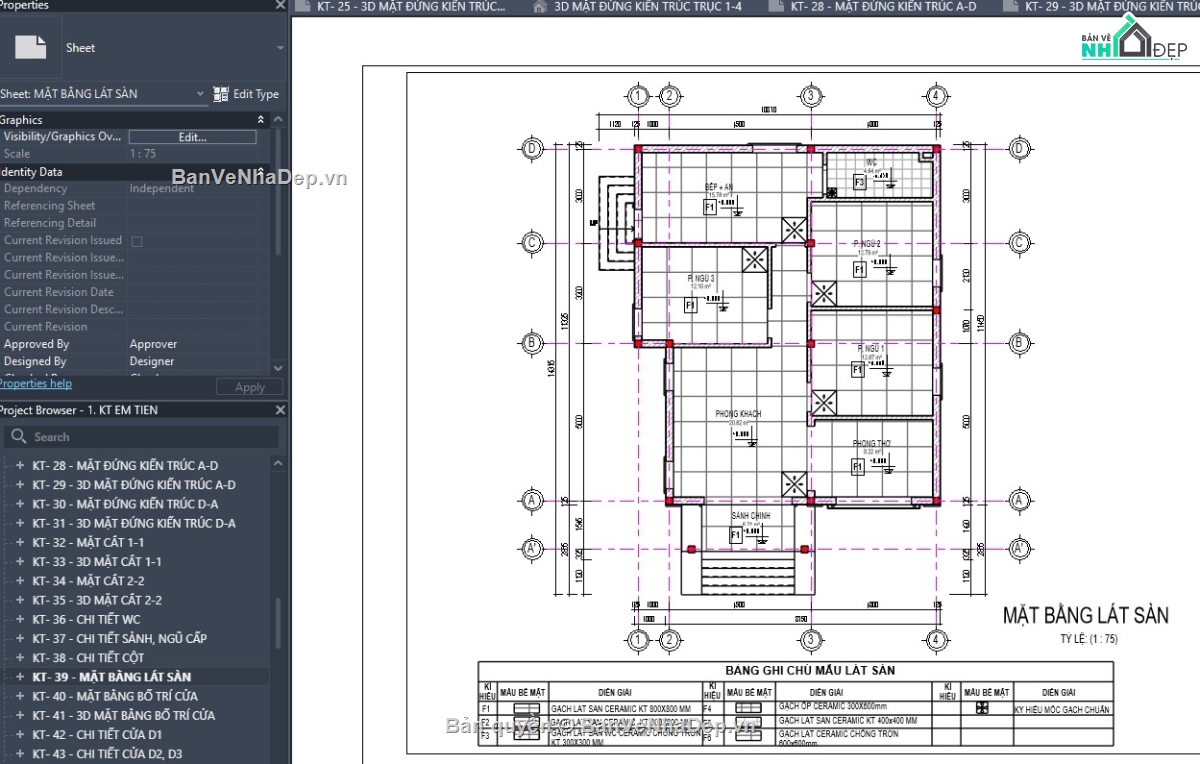Collapse the Identity Data property group
1200x764 pixels.
tap(261, 172)
